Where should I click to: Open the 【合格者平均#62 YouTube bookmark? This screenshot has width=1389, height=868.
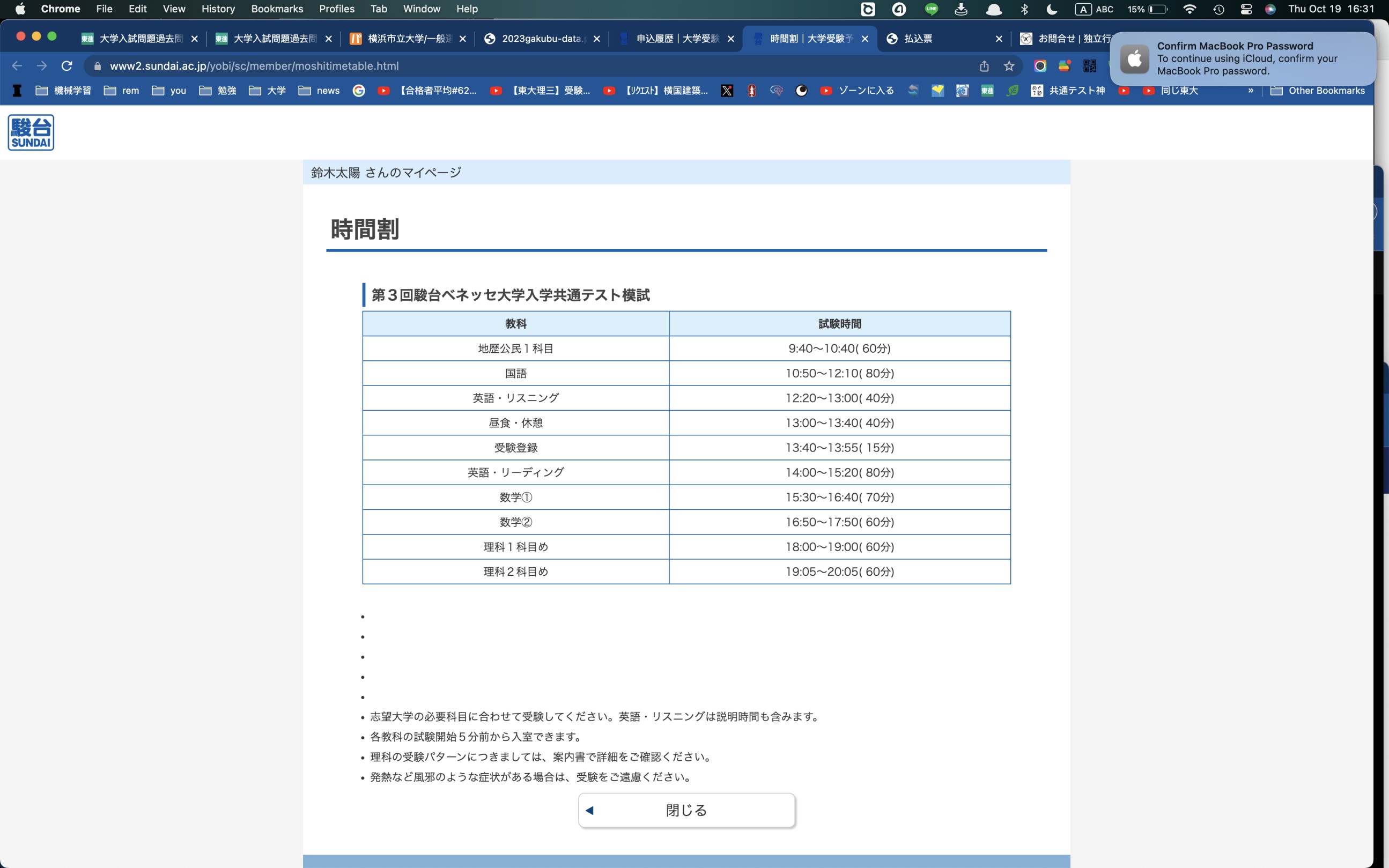point(427,91)
